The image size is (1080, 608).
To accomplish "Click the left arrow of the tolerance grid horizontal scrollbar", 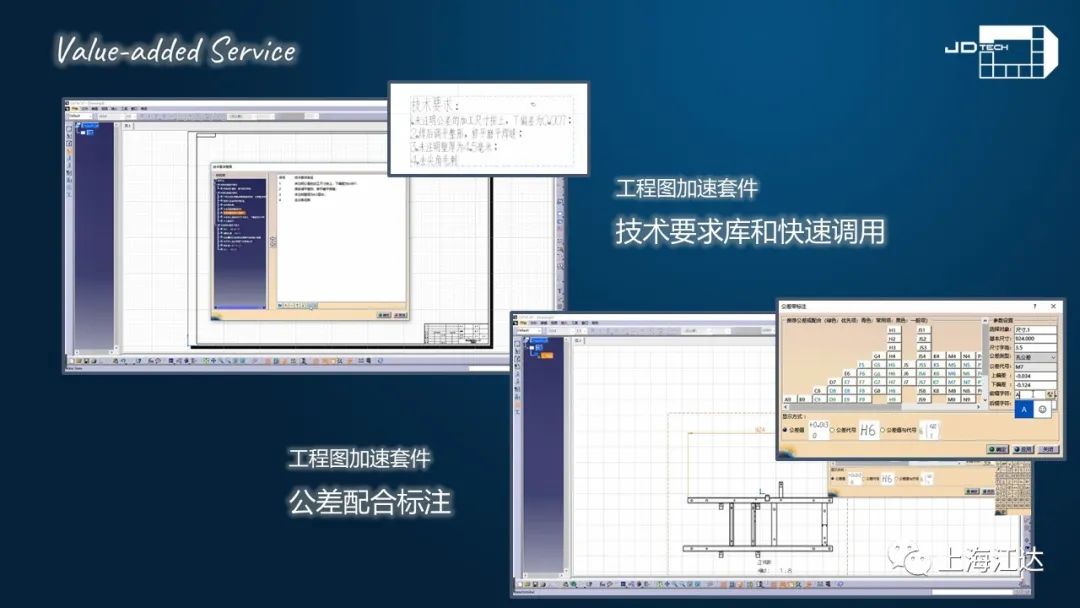I will click(787, 407).
